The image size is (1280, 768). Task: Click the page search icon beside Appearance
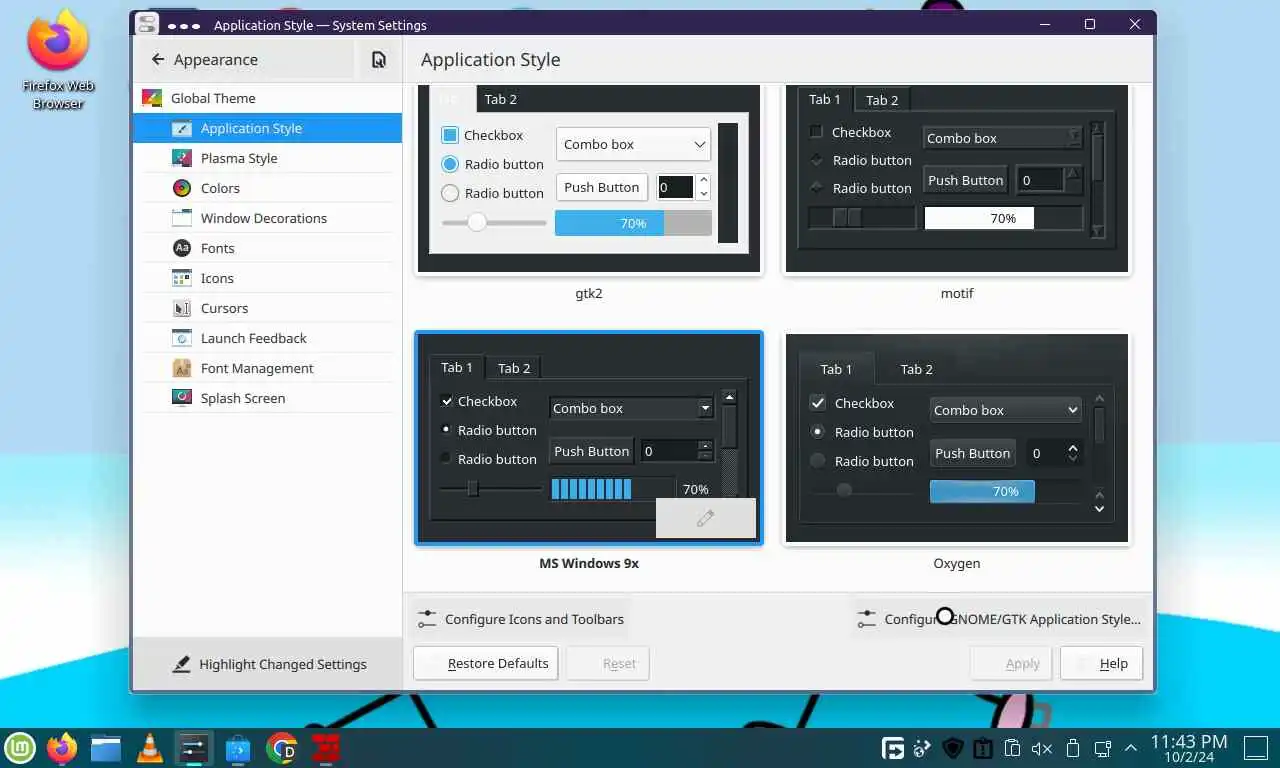379,60
